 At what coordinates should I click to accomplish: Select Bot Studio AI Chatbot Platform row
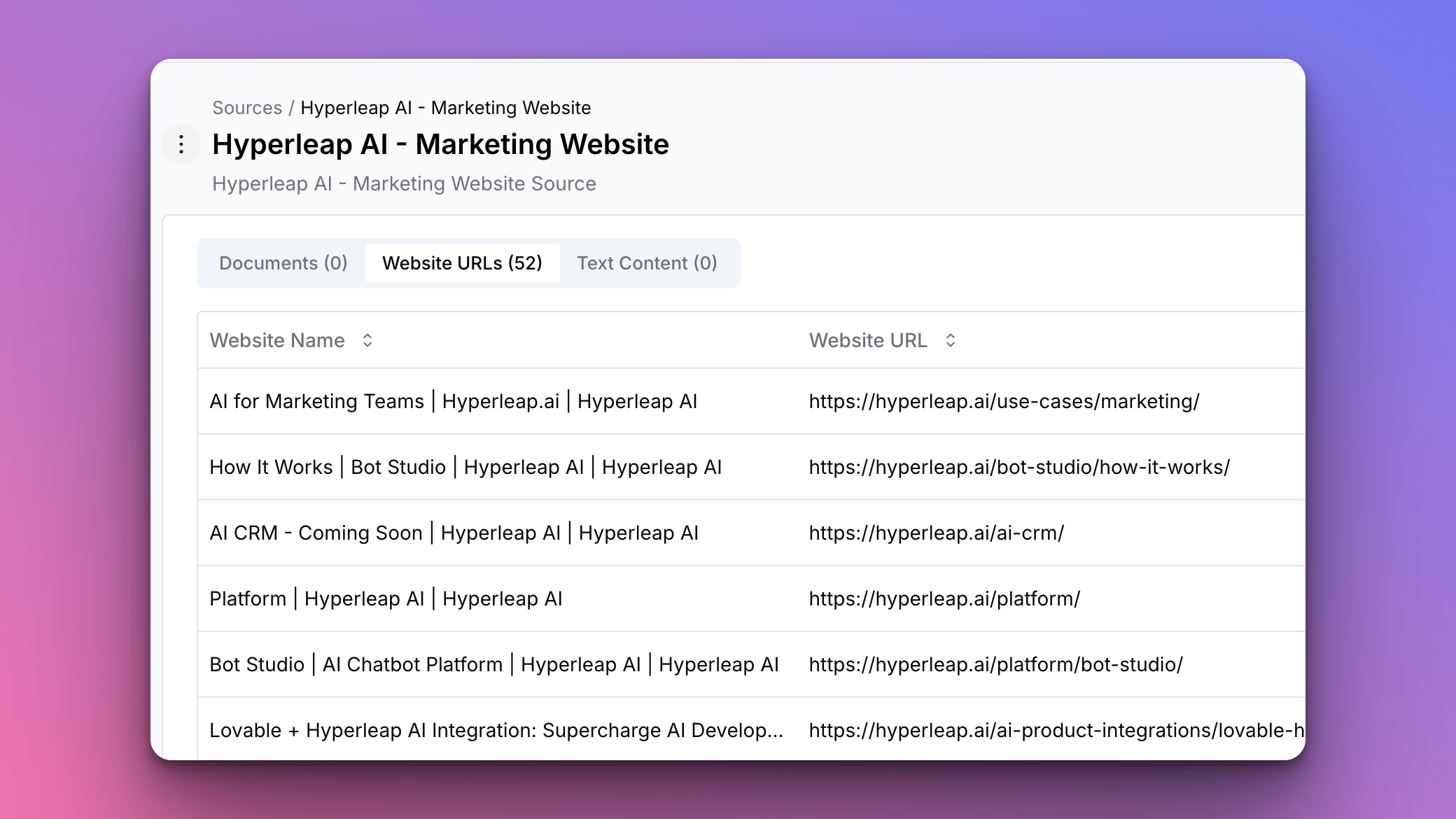[x=493, y=664]
